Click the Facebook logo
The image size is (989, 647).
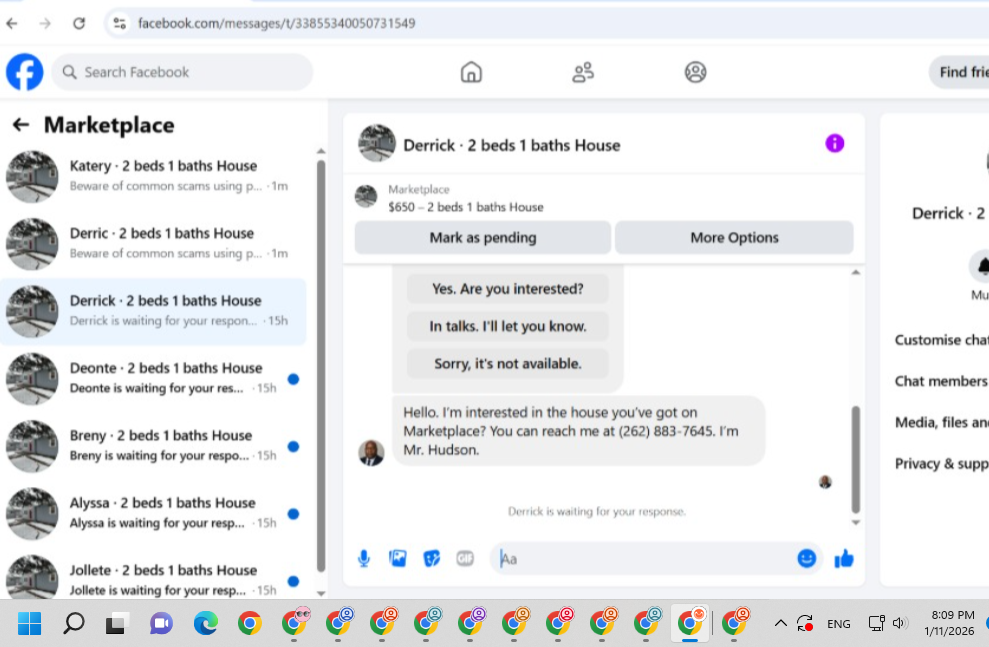25,72
